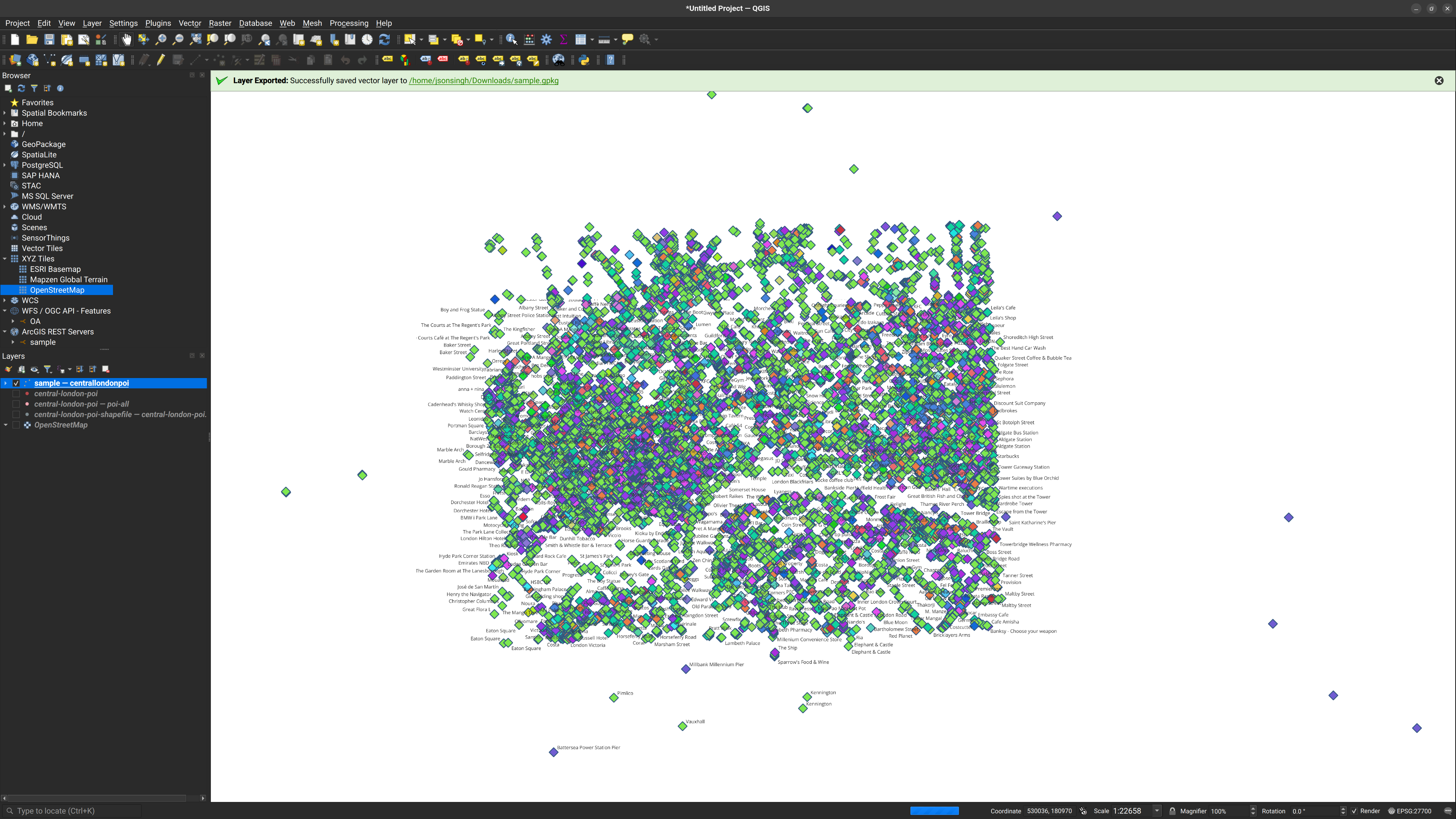Click the EPSG:27700 CRS button
Viewport: 1456px width, 819px height.
point(1410,811)
